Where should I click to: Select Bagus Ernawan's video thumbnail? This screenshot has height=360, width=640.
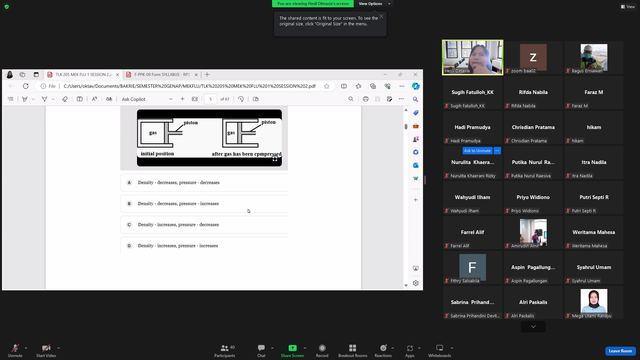click(593, 57)
